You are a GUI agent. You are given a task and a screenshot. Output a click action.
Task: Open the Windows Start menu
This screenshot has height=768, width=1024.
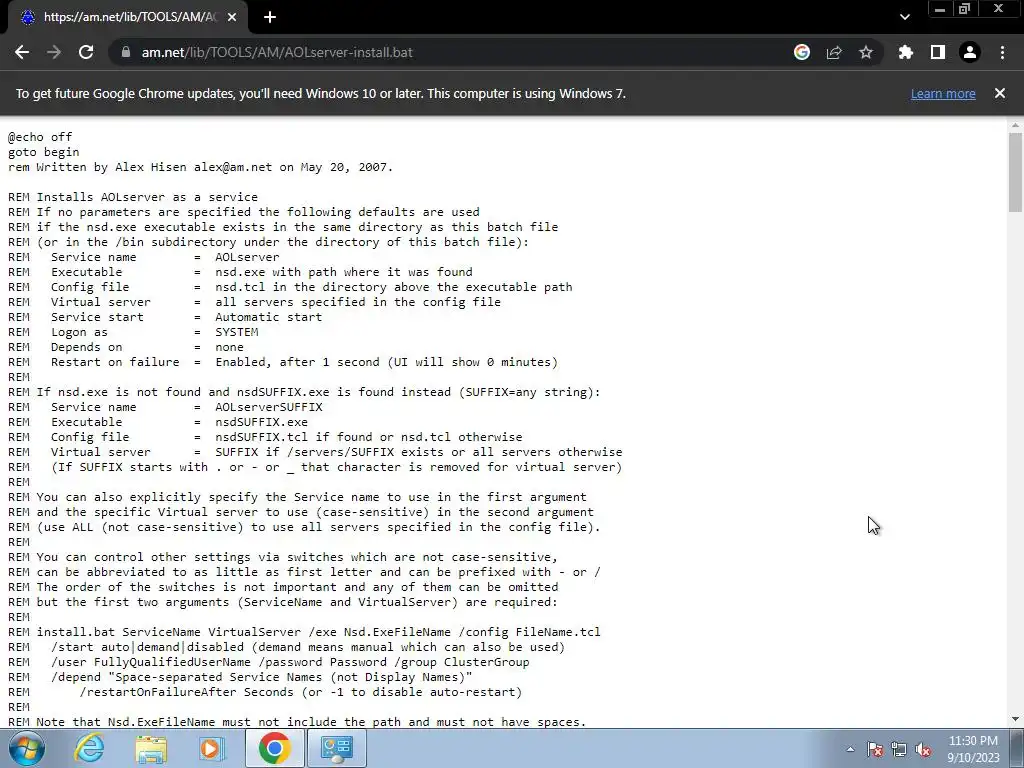27,748
